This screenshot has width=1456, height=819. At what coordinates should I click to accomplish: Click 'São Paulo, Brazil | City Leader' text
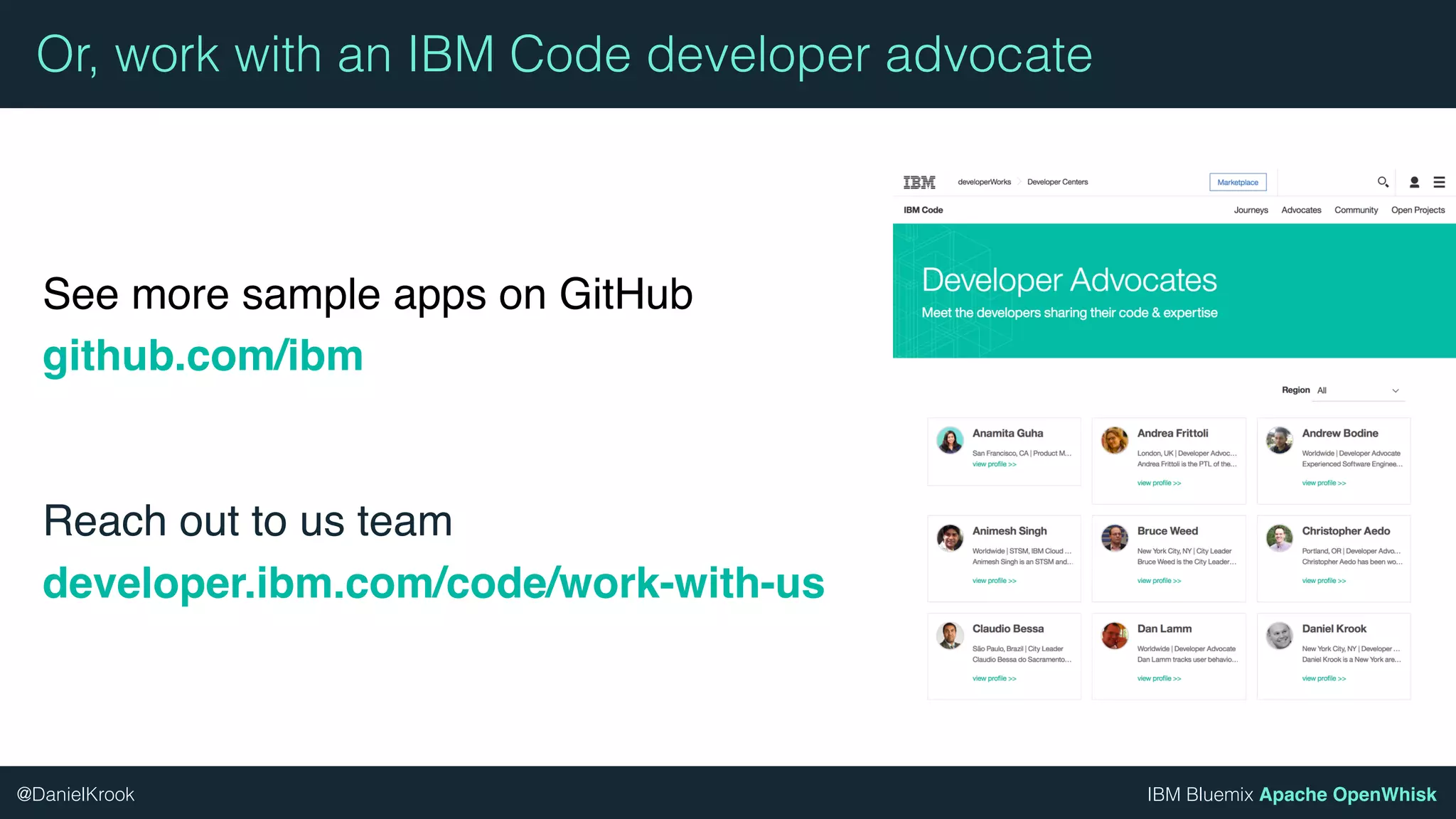click(1018, 649)
